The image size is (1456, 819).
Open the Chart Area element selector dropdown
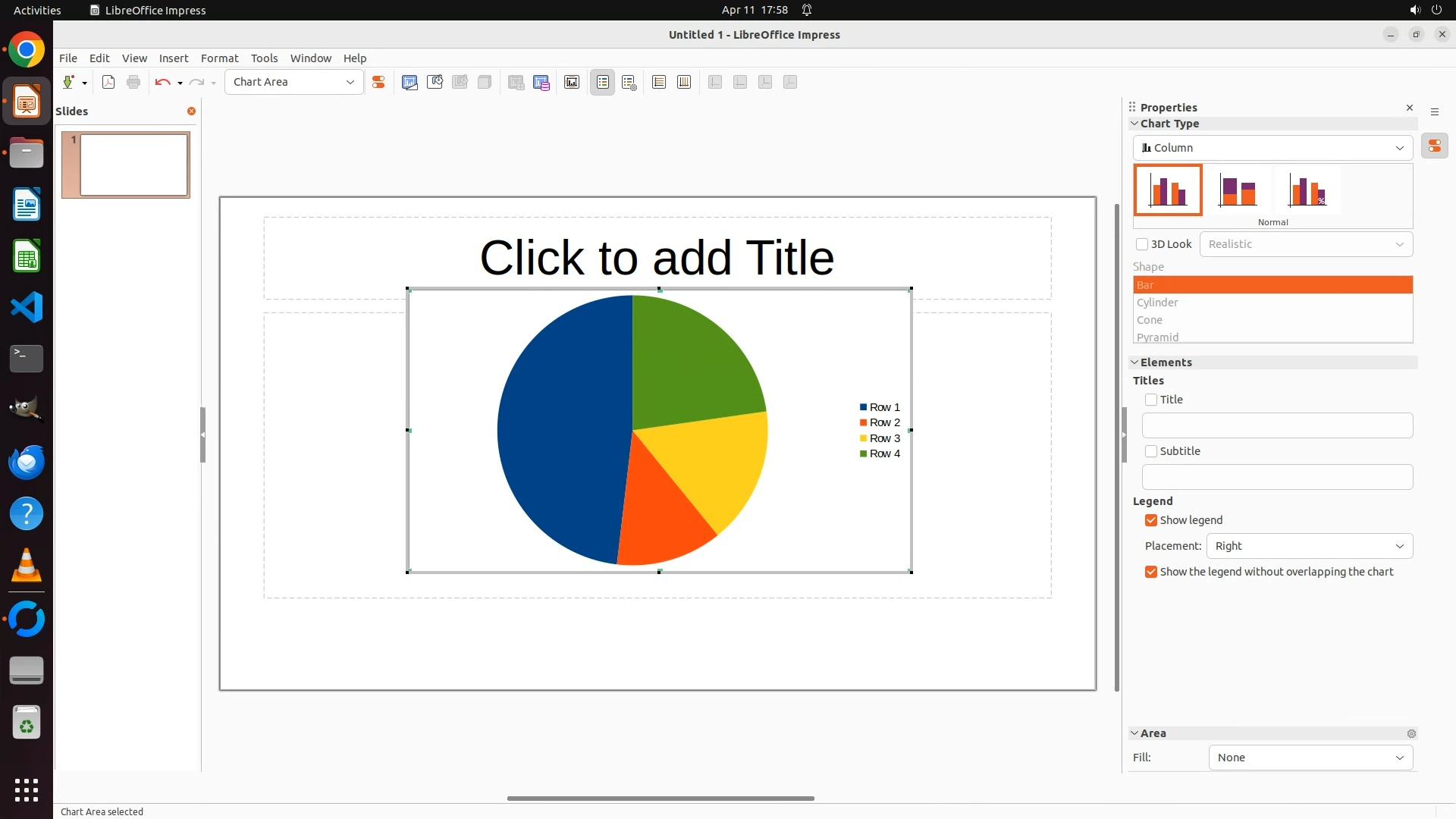pos(293,82)
